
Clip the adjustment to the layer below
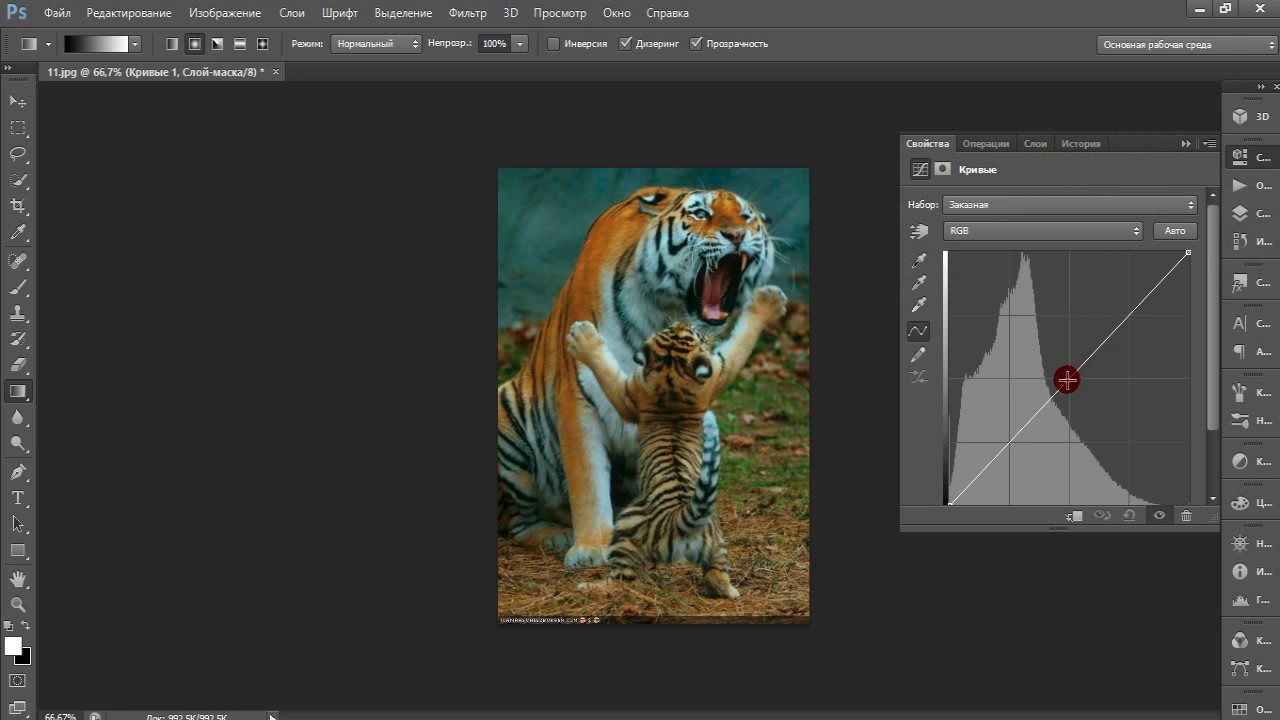coord(1075,516)
